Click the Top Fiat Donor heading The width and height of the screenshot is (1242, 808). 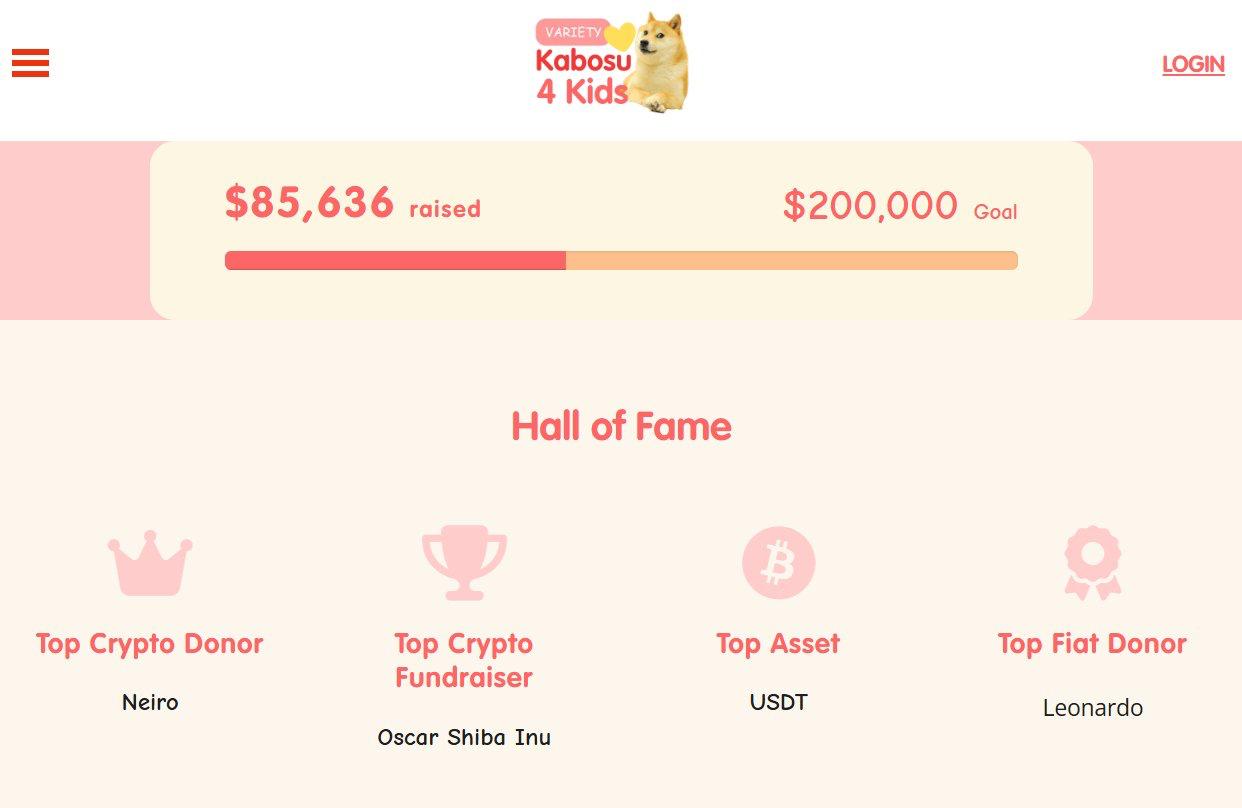click(x=1092, y=644)
